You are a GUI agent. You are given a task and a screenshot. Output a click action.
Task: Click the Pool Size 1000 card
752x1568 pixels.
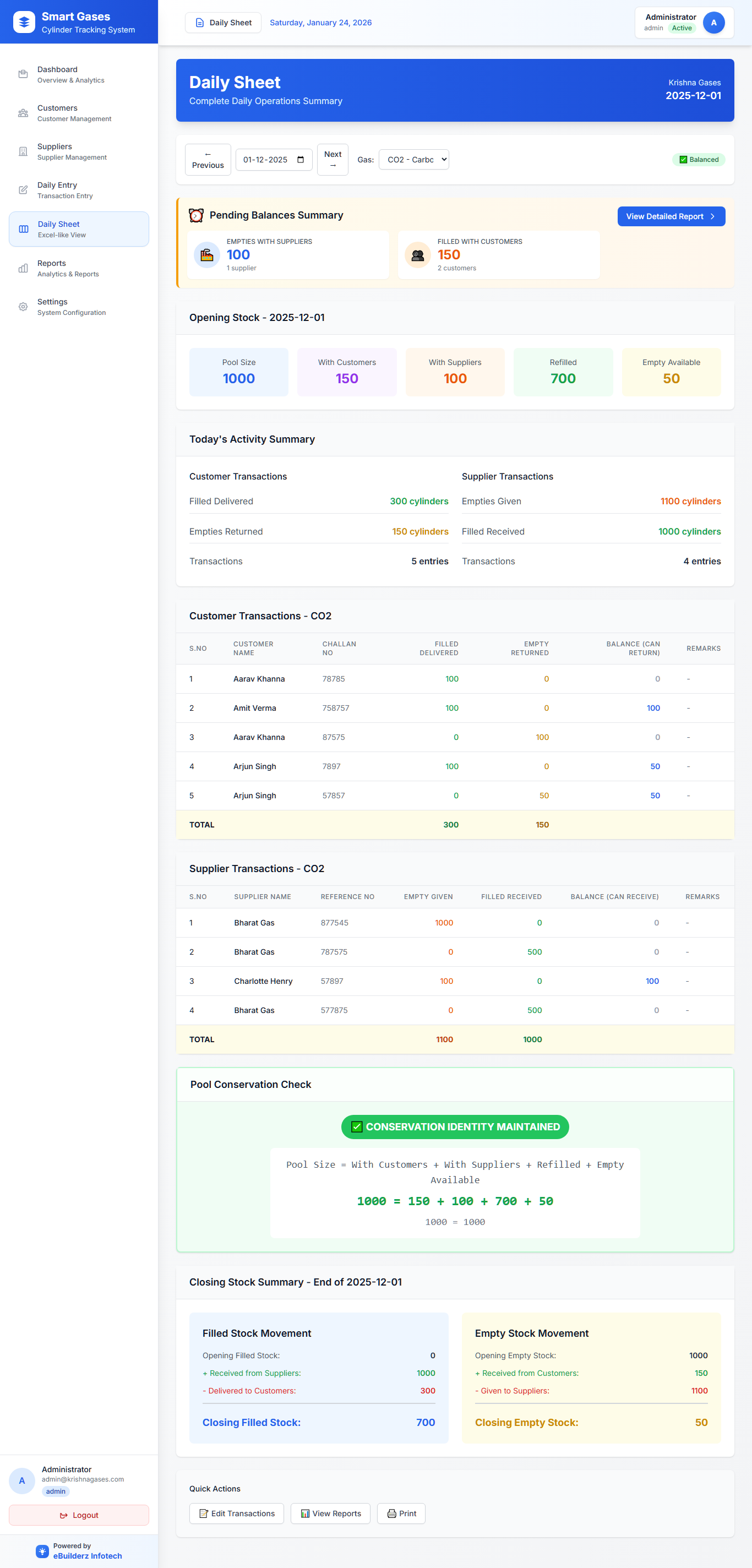(239, 372)
